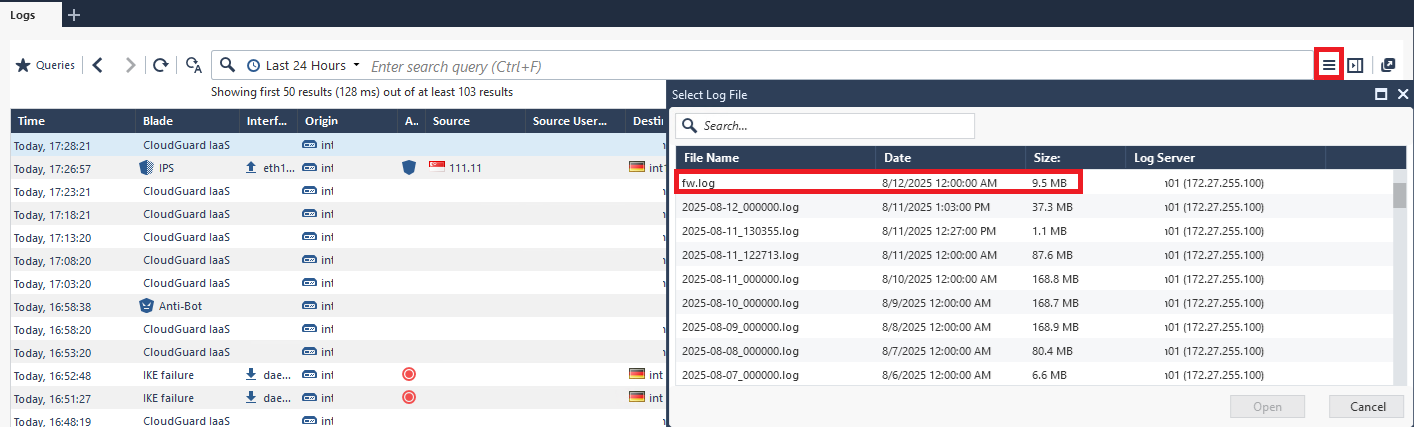Click the 8/11/2025 12:27:00 PM date cell
1414x427 pixels.
click(938, 231)
